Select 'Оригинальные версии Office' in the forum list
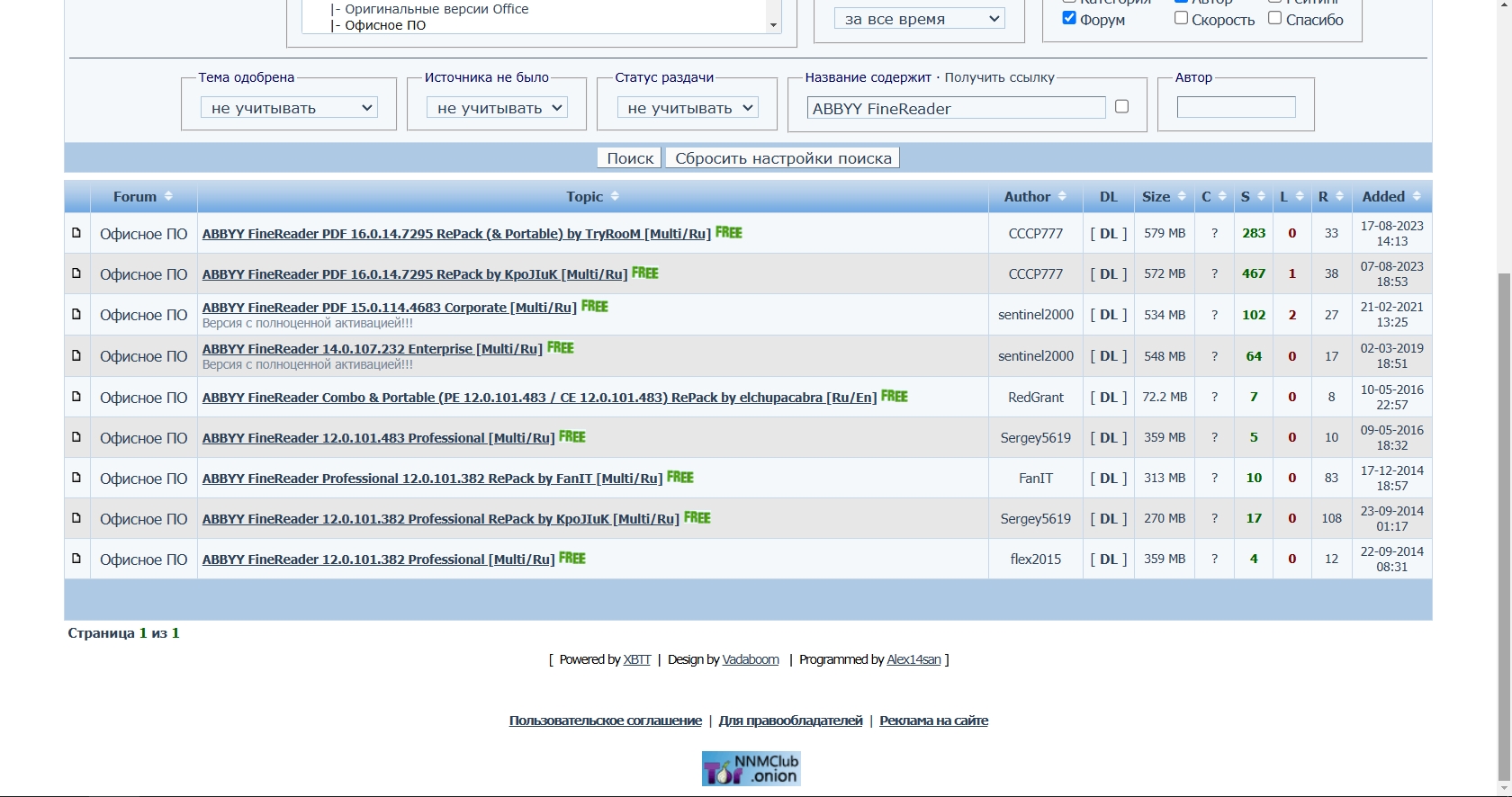 436,9
